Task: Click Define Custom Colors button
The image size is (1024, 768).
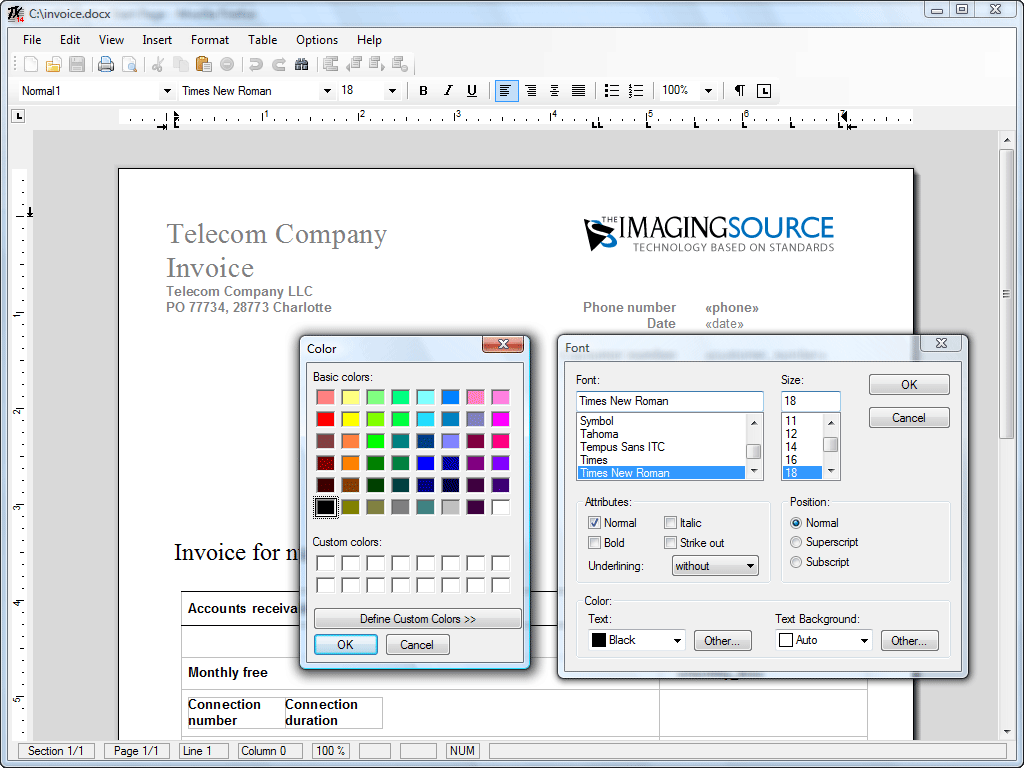Action: coord(417,618)
